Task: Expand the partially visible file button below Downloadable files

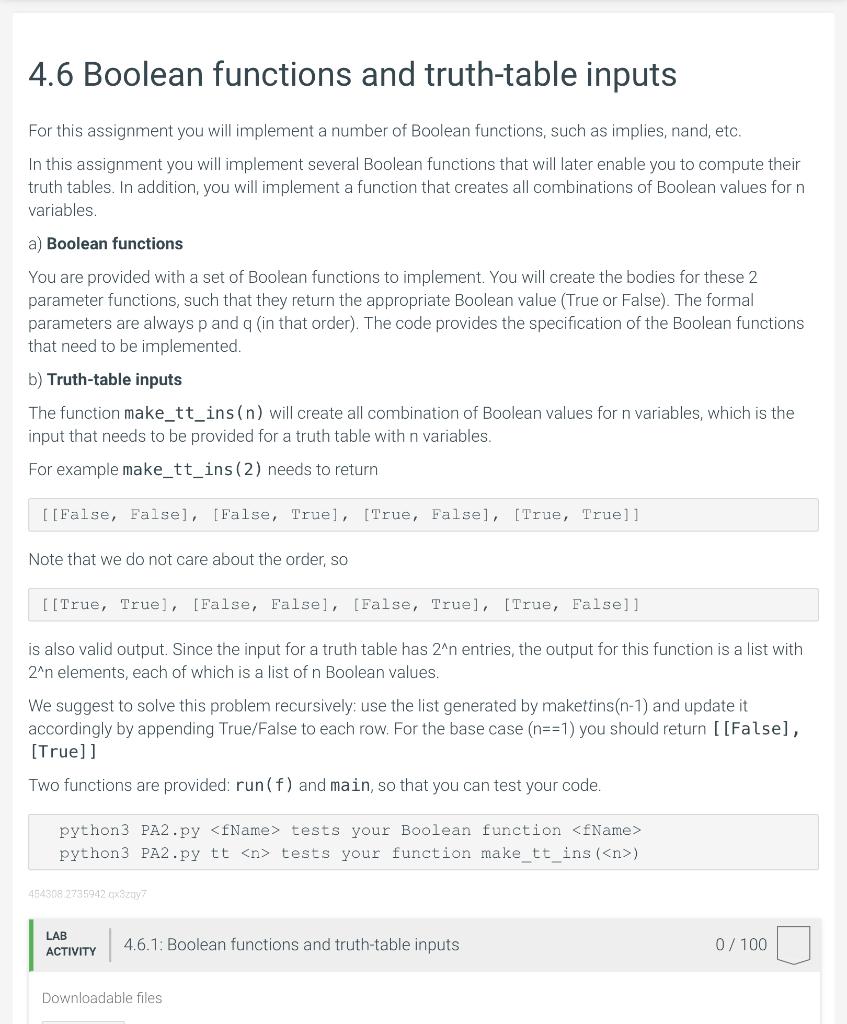Action: point(83,1020)
